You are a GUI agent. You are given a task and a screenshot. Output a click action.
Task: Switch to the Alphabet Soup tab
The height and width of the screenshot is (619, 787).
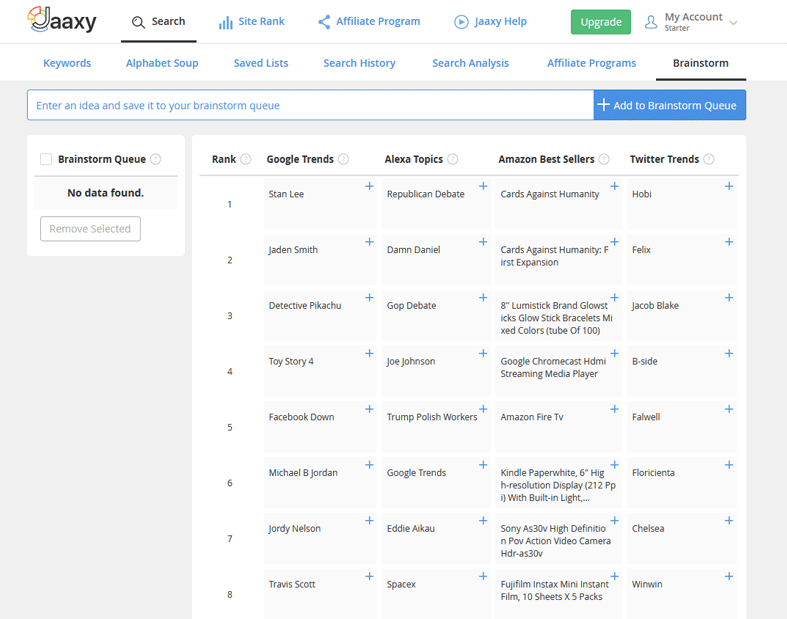click(162, 63)
